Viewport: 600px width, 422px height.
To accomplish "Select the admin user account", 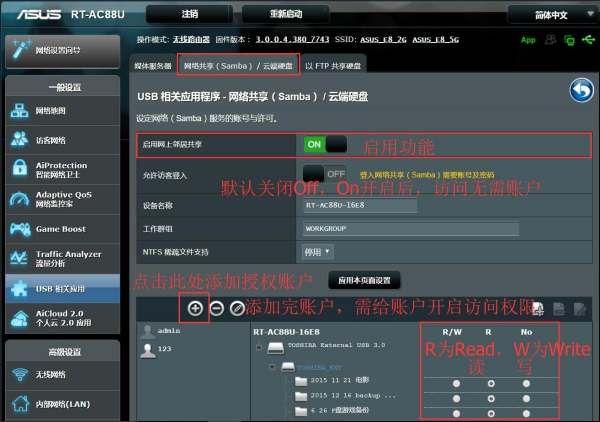I will point(161,331).
